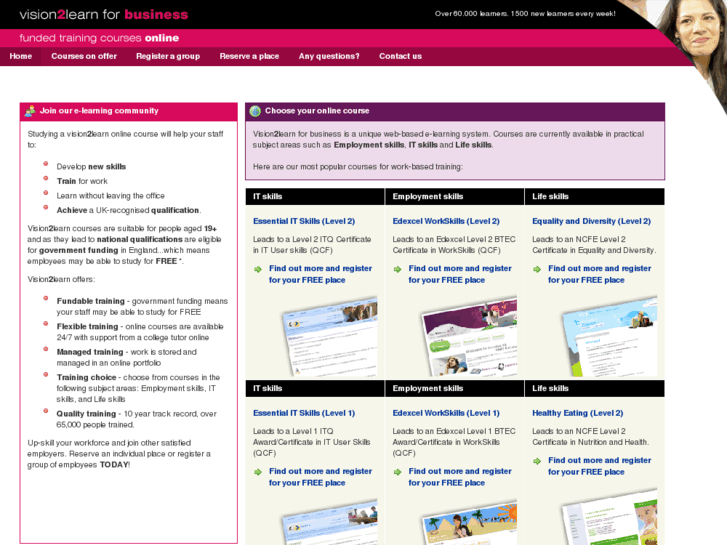727x545 pixels.
Task: Follow Find out more link for Essential IT Skills Level 2
Action: [320, 274]
